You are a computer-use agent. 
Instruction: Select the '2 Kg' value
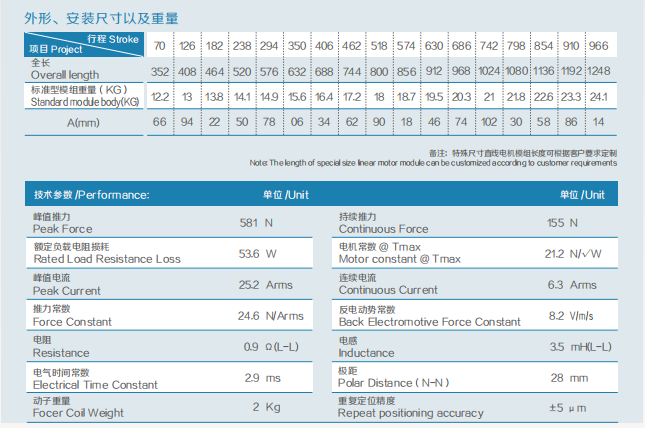267,407
